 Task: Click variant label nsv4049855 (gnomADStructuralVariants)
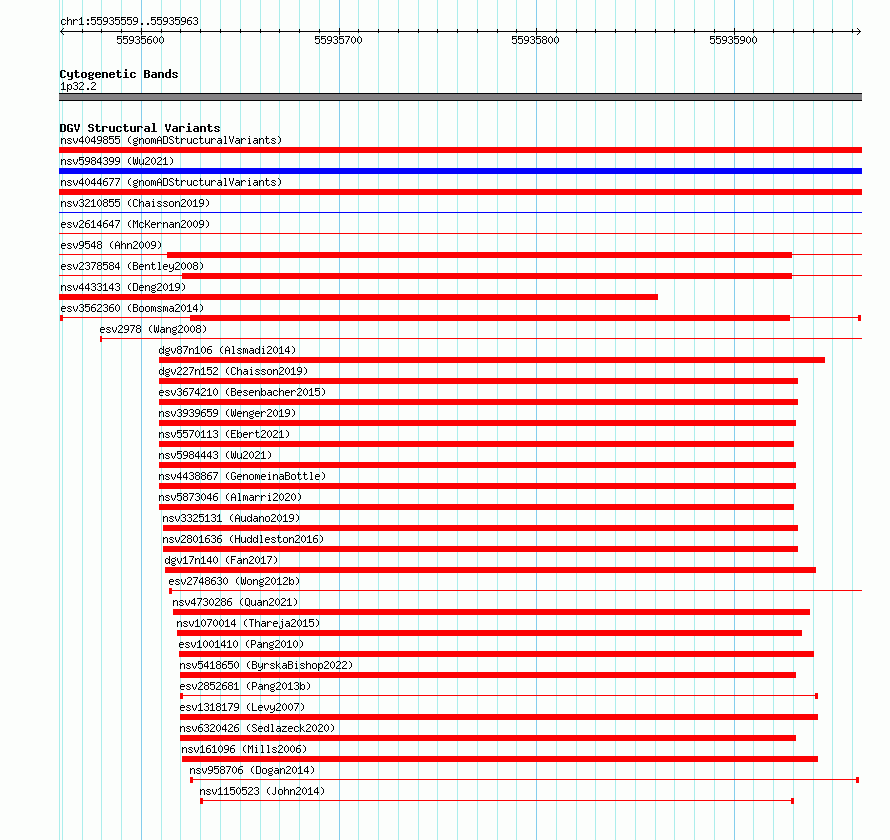tap(171, 140)
